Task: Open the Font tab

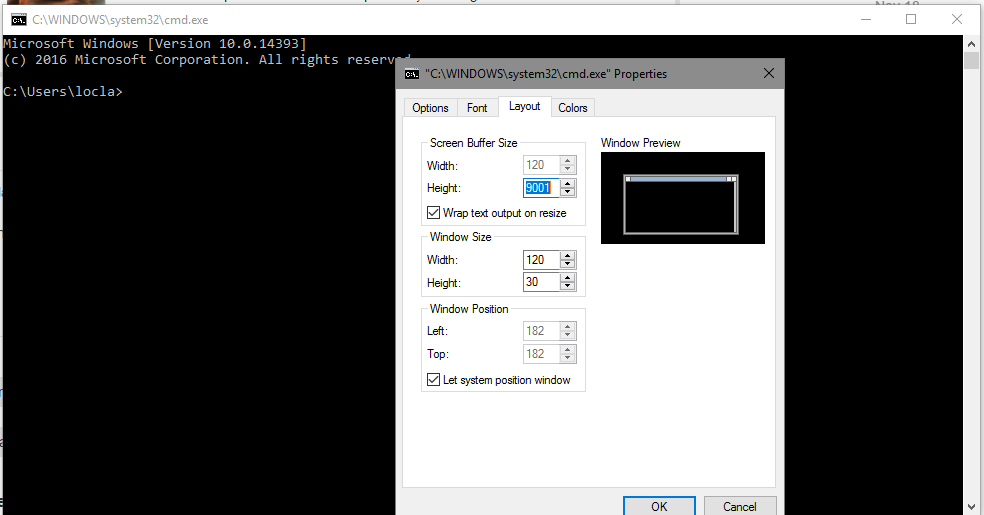Action: click(477, 108)
